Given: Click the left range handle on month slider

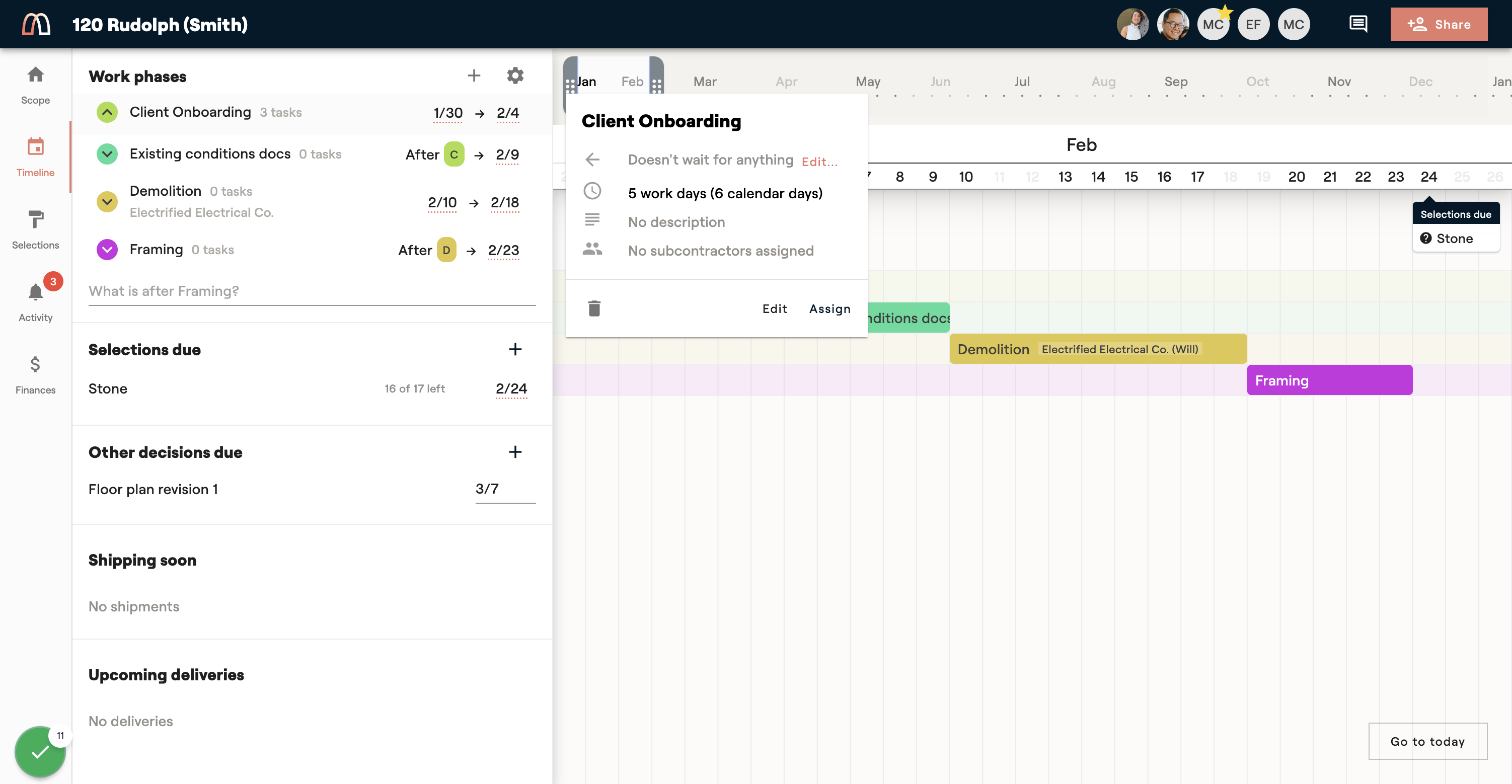Looking at the screenshot, I should [x=570, y=86].
